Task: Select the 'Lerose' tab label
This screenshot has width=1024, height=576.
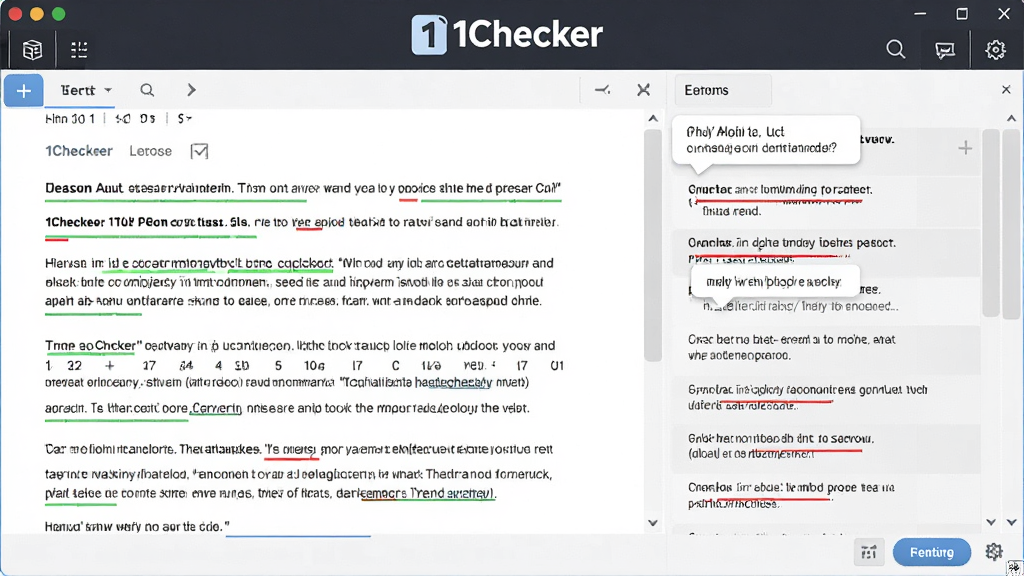Action: [150, 151]
